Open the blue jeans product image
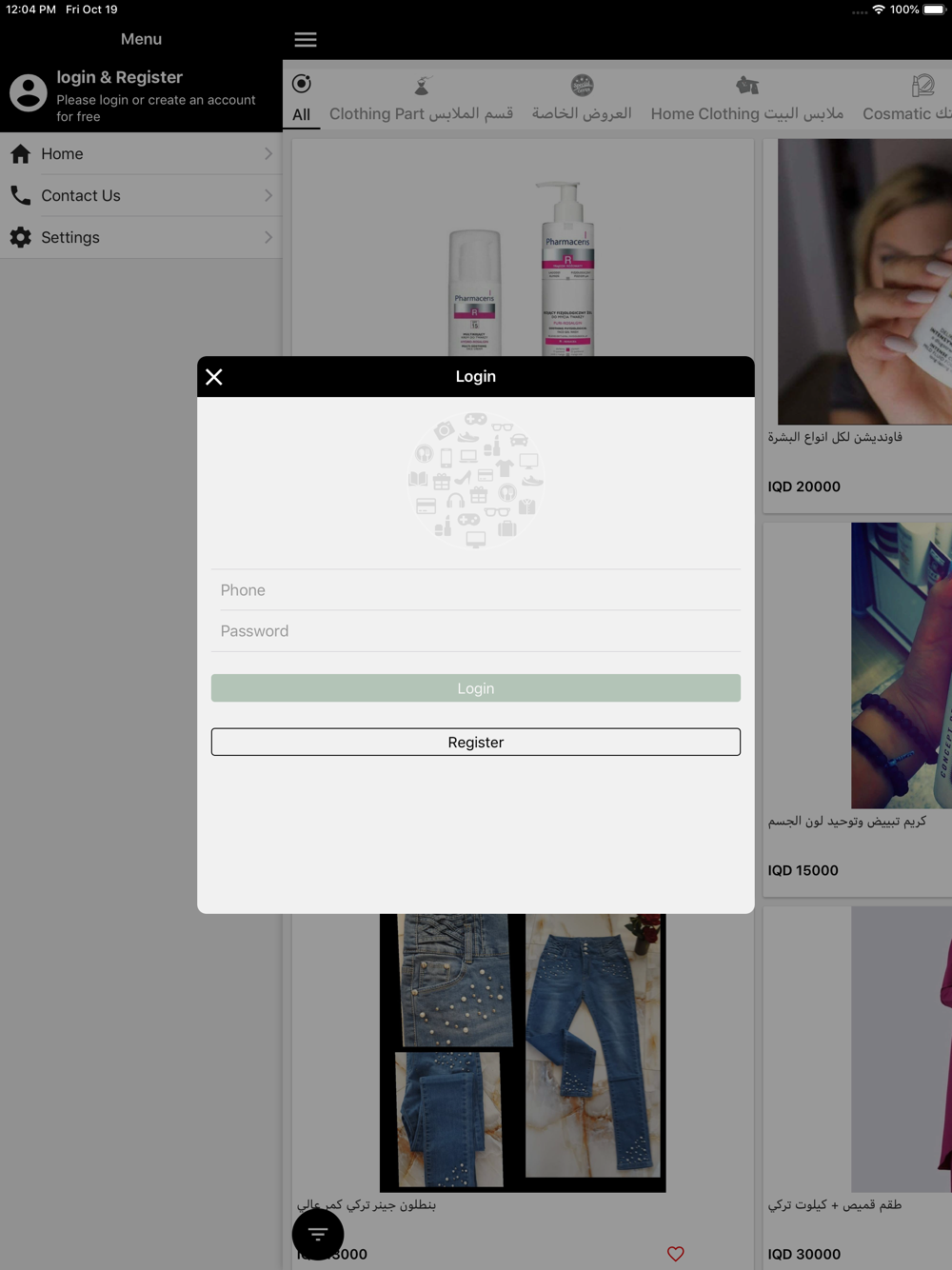Image resolution: width=952 pixels, height=1270 pixels. pyautogui.click(x=523, y=1053)
